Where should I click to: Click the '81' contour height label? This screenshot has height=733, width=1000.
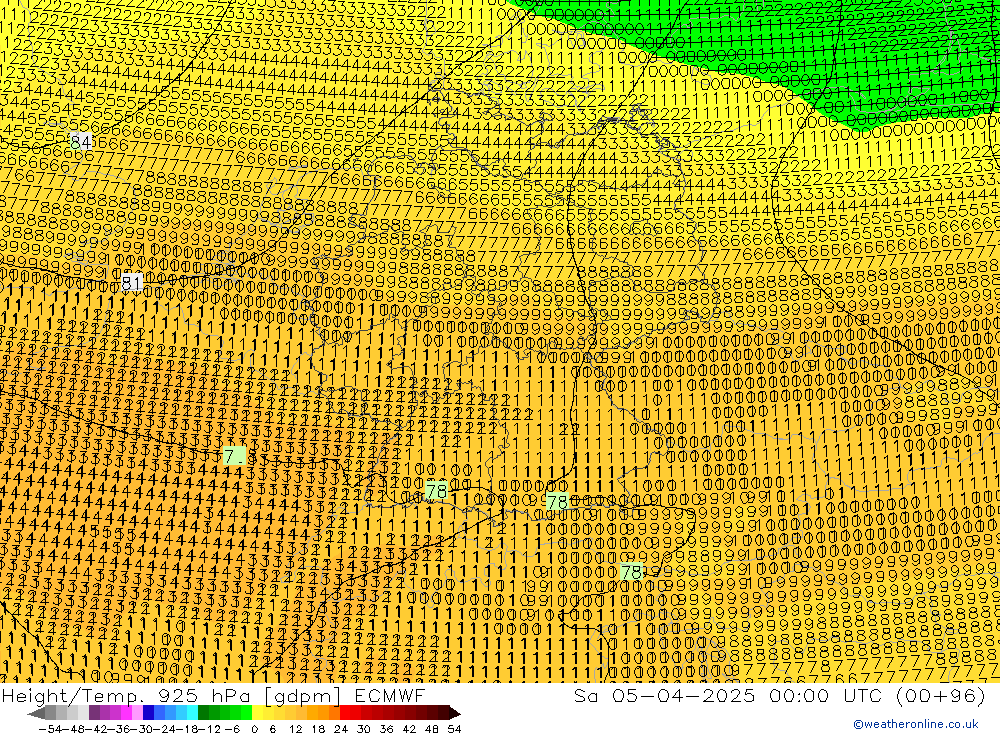pos(131,282)
